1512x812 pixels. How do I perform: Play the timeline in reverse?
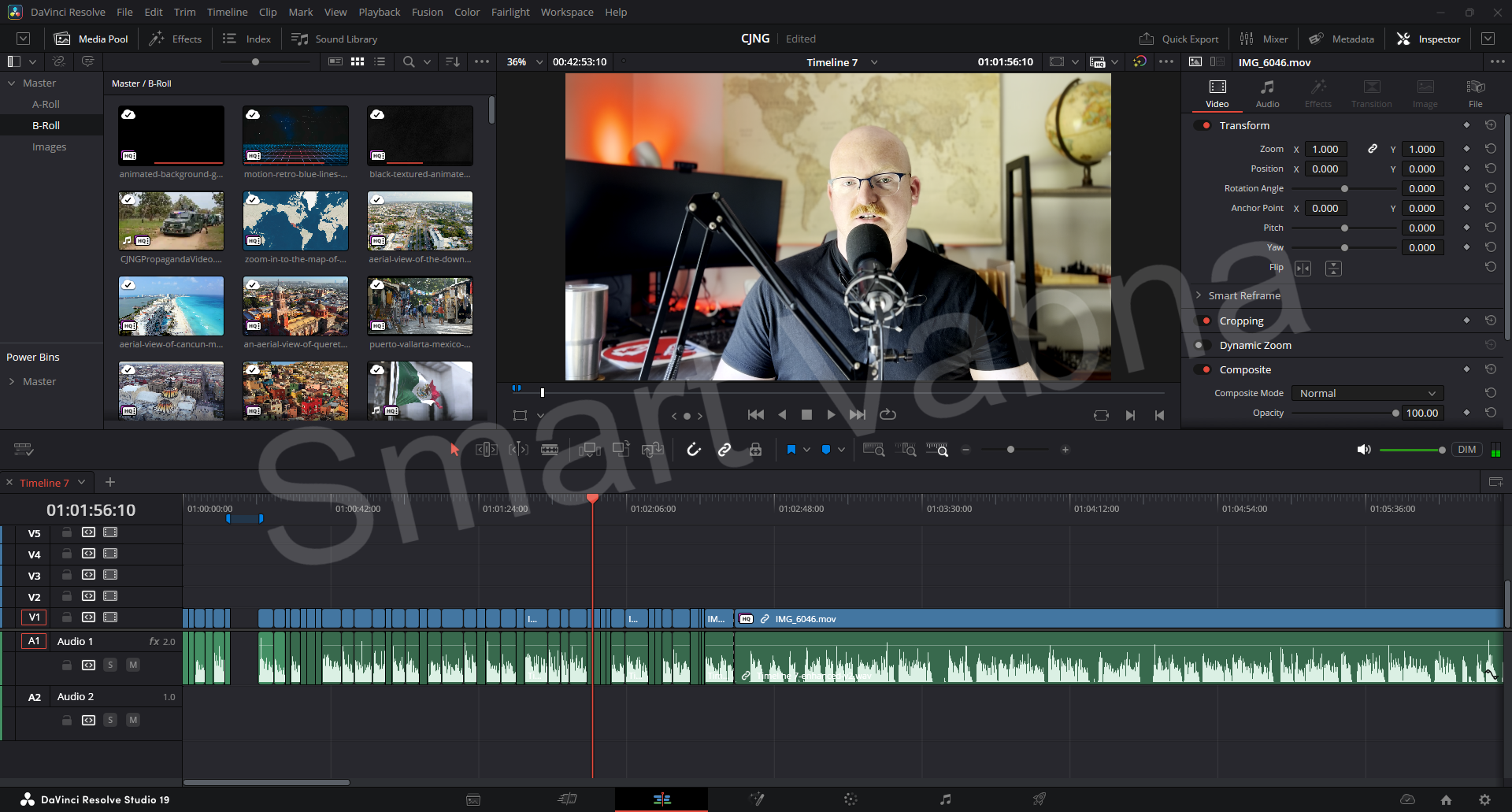point(782,414)
